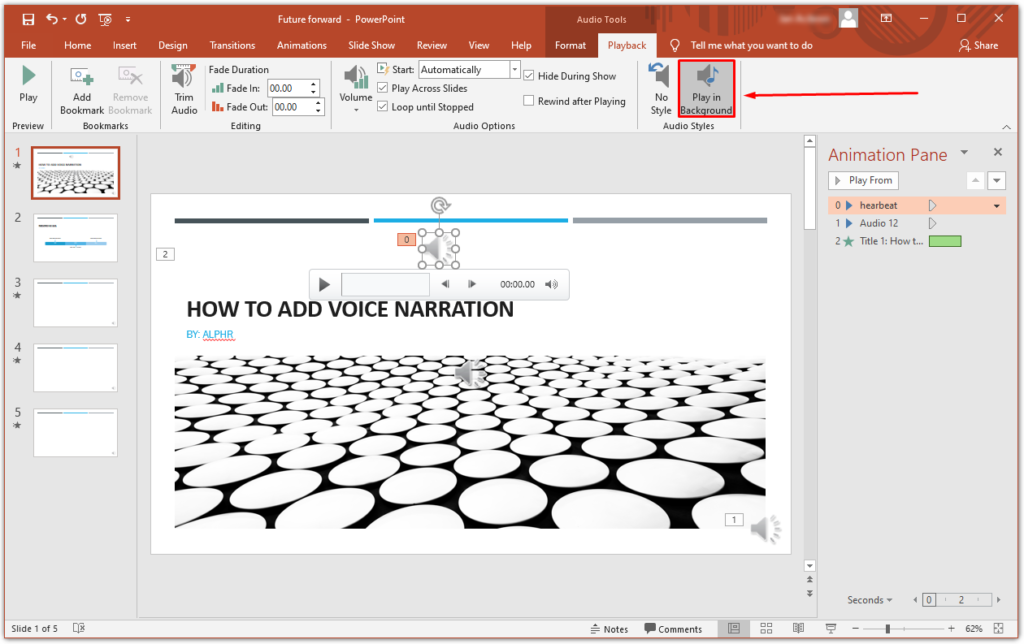The image size is (1024, 644).
Task: Open the Animations tab
Action: pos(302,45)
